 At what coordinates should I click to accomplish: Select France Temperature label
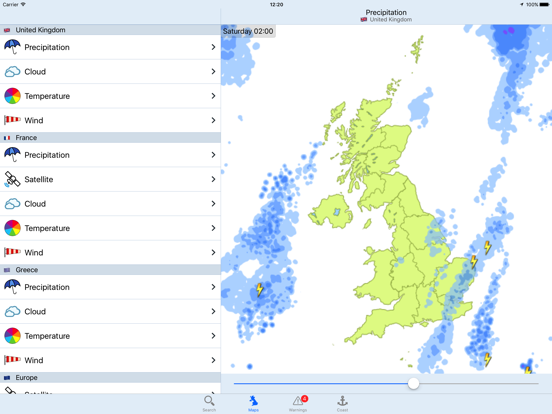[x=47, y=228]
